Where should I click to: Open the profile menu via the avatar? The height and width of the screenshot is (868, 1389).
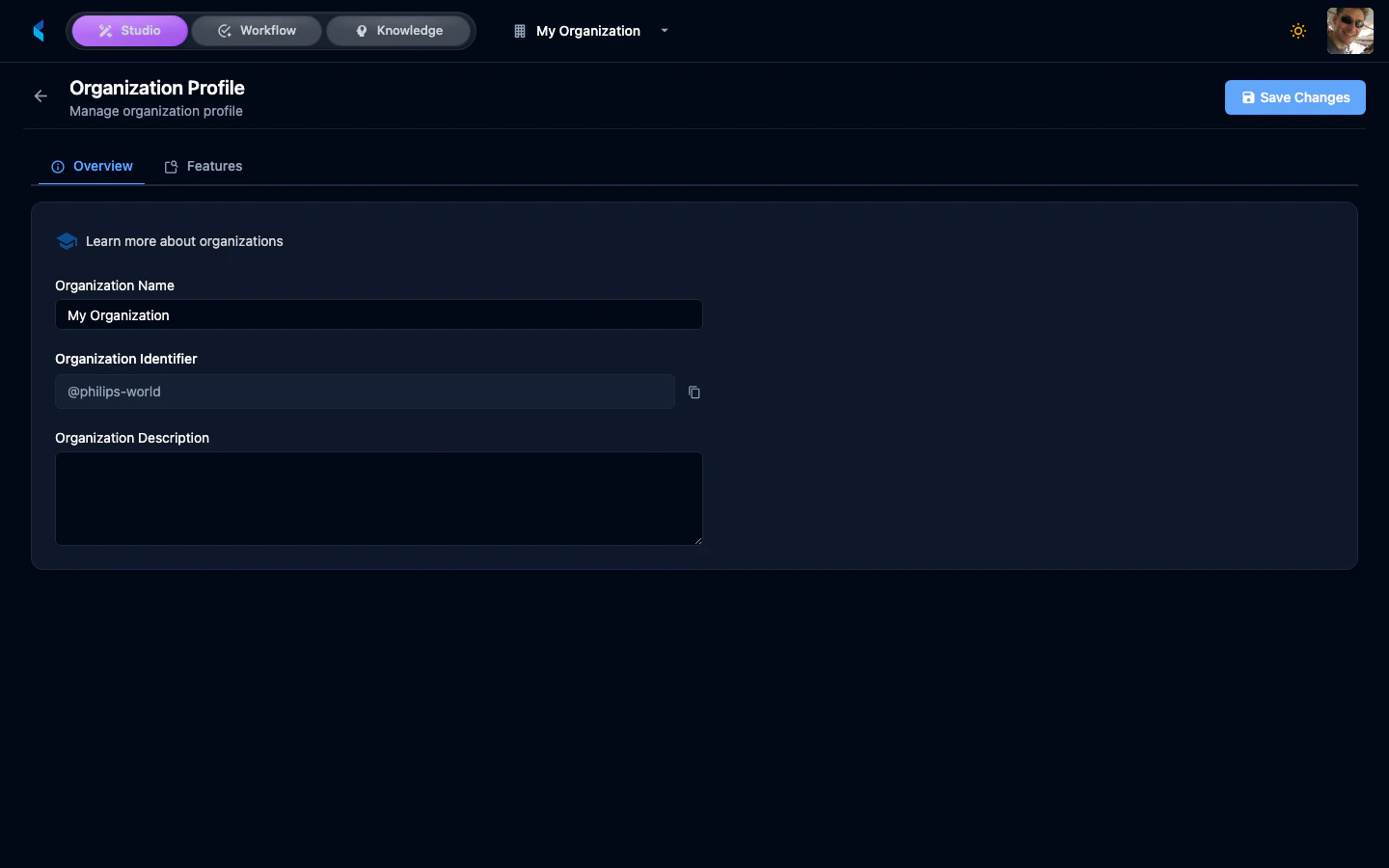(1349, 31)
